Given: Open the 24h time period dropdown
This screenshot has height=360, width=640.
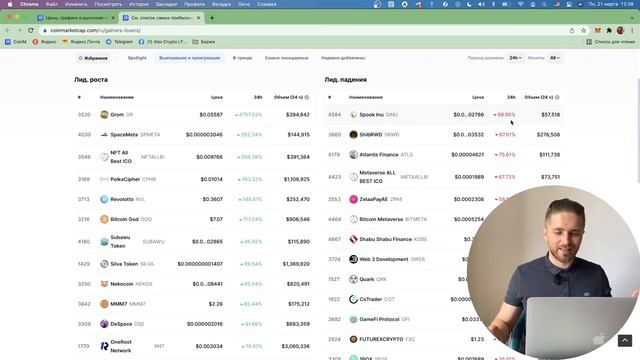Looking at the screenshot, I should (515, 58).
